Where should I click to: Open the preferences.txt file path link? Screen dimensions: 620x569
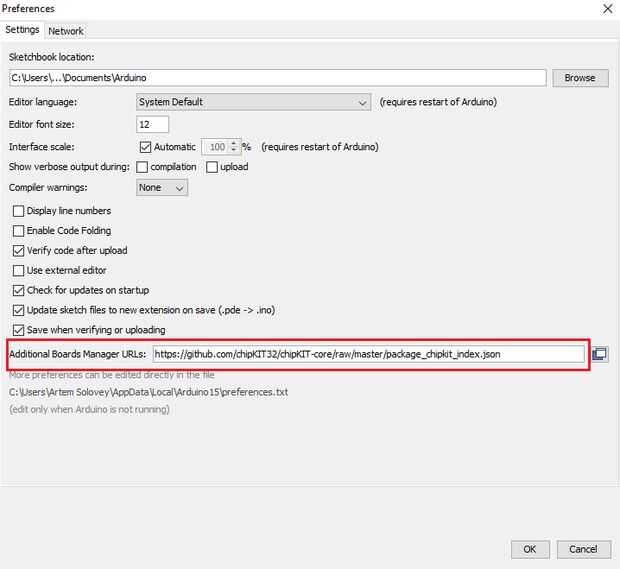point(148,392)
